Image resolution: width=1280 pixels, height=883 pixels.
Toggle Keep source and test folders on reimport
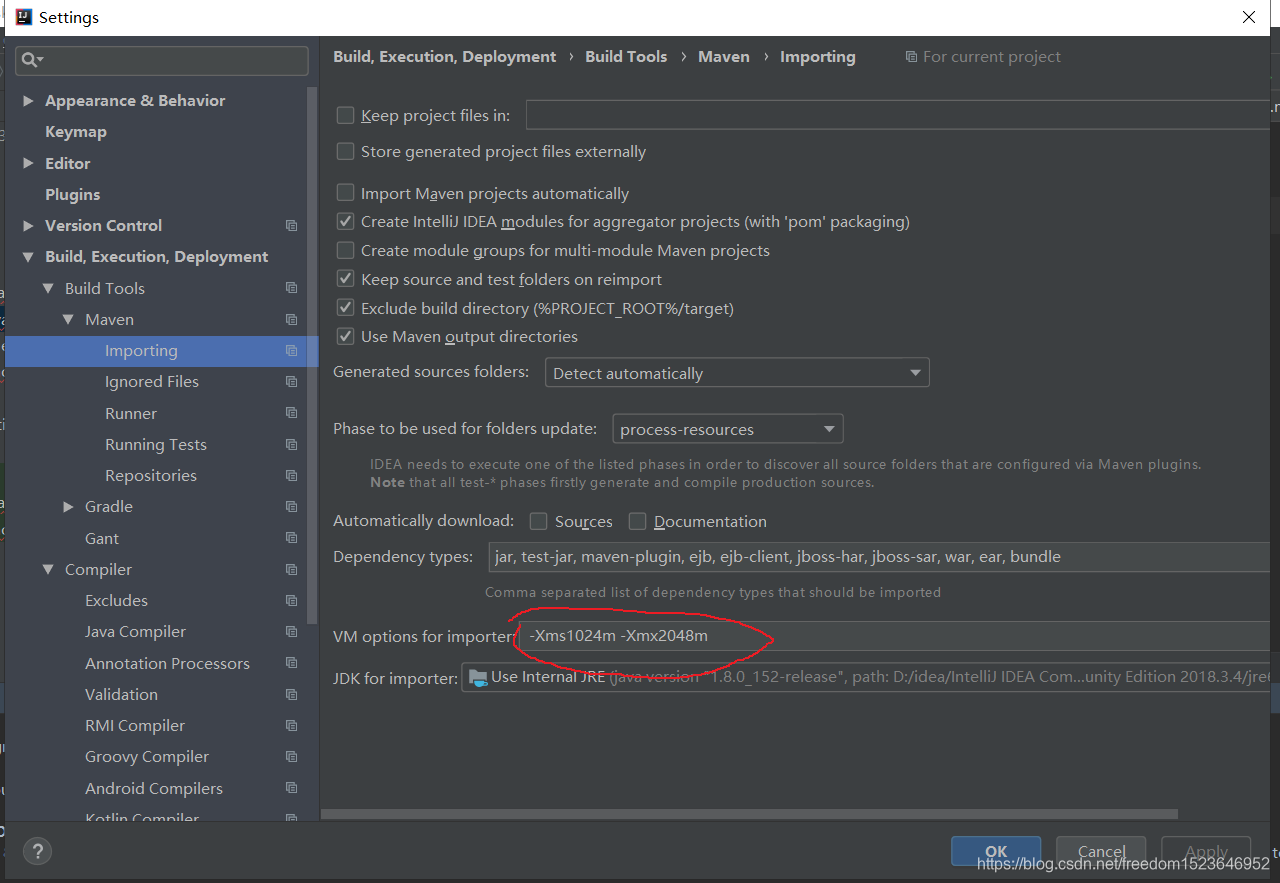coord(346,279)
